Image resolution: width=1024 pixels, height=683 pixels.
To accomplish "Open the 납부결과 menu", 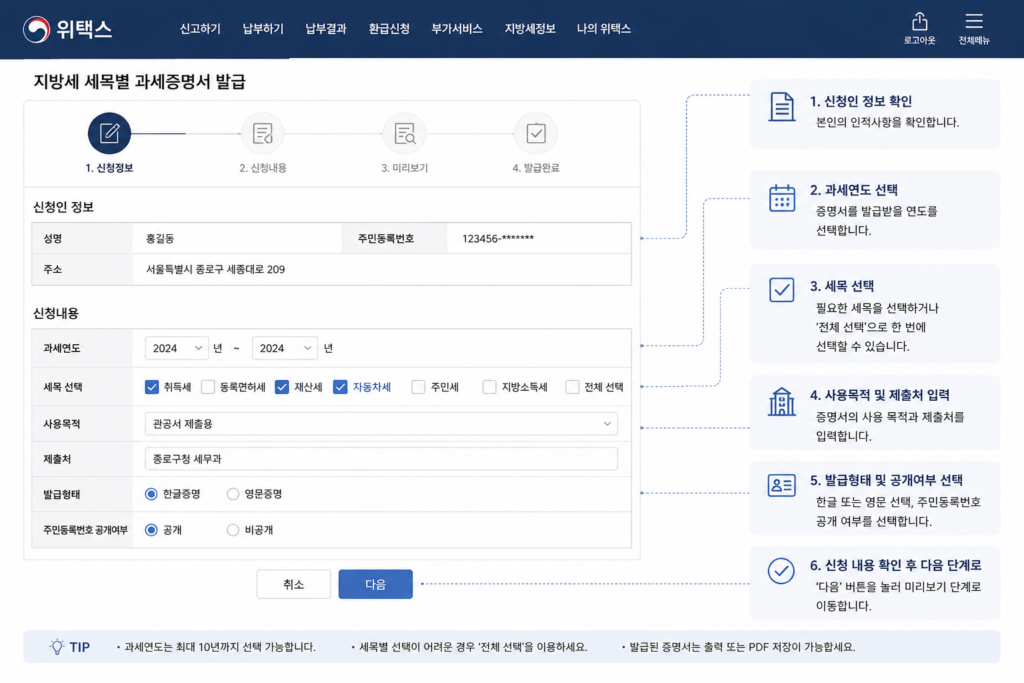I will click(x=325, y=29).
